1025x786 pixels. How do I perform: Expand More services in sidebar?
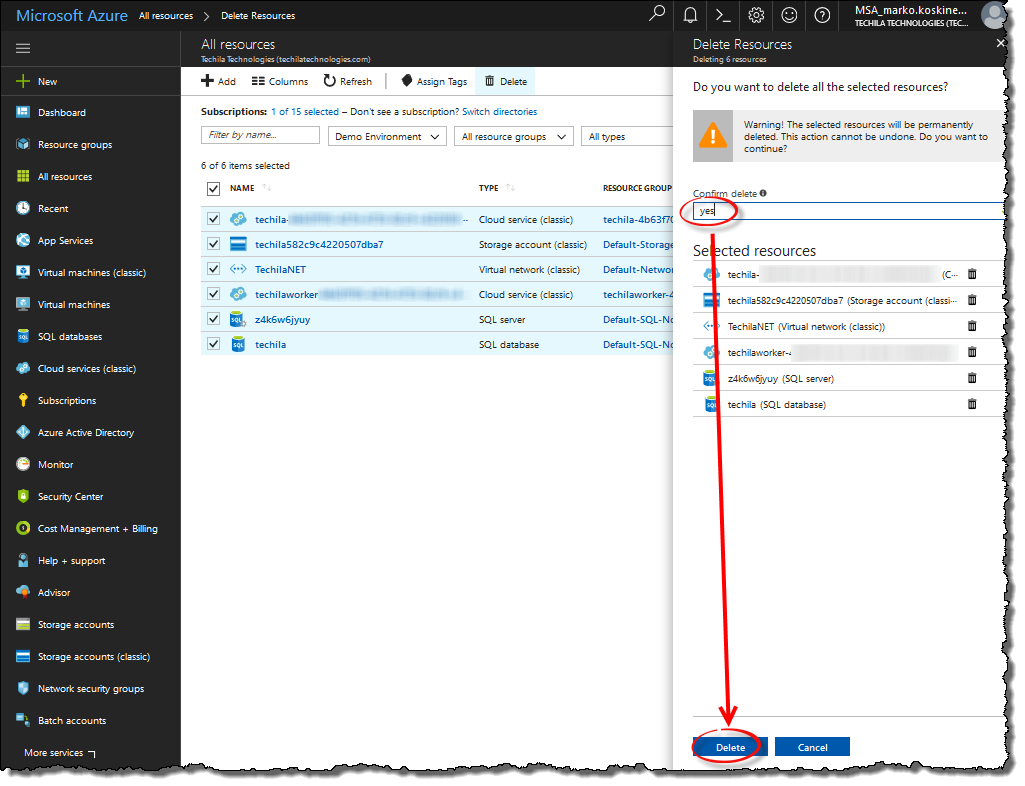pos(59,753)
